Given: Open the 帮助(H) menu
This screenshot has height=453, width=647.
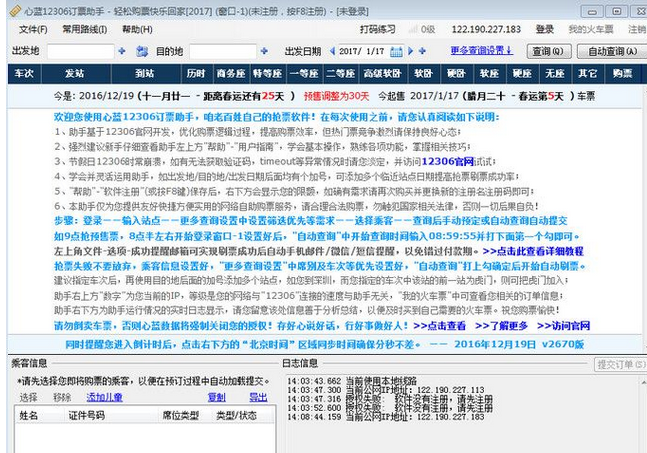Looking at the screenshot, I should [x=137, y=30].
